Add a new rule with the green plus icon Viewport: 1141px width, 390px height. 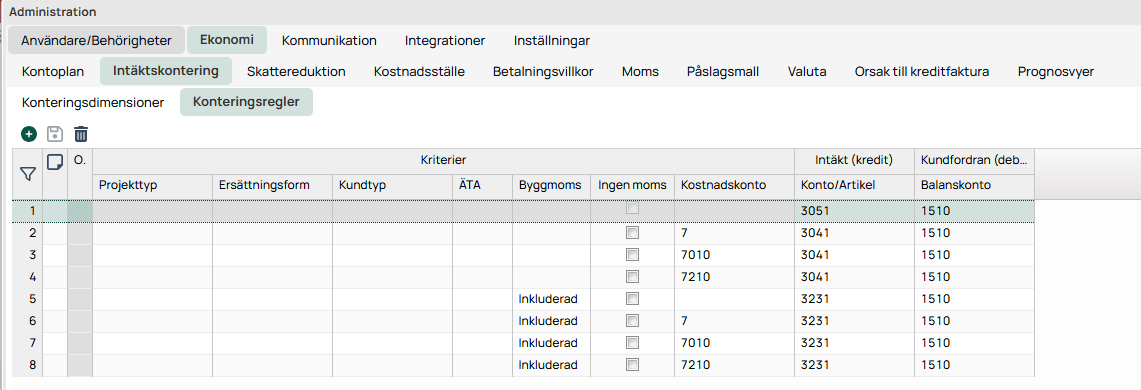pyautogui.click(x=28, y=134)
